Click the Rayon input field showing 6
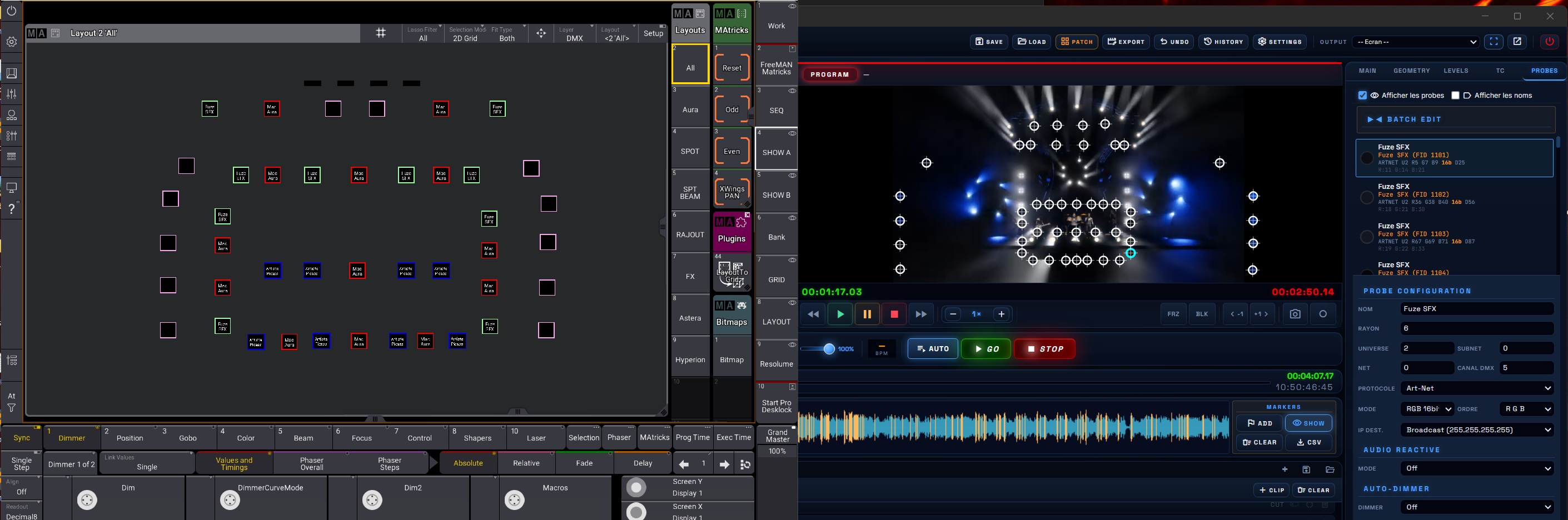Image resolution: width=1568 pixels, height=520 pixels. 1477,328
